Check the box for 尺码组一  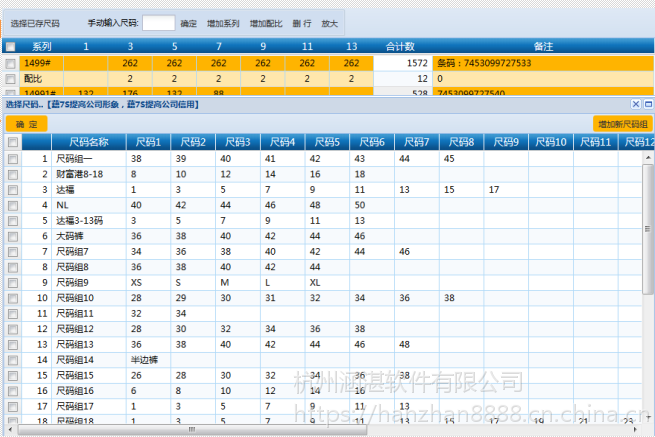13,159
